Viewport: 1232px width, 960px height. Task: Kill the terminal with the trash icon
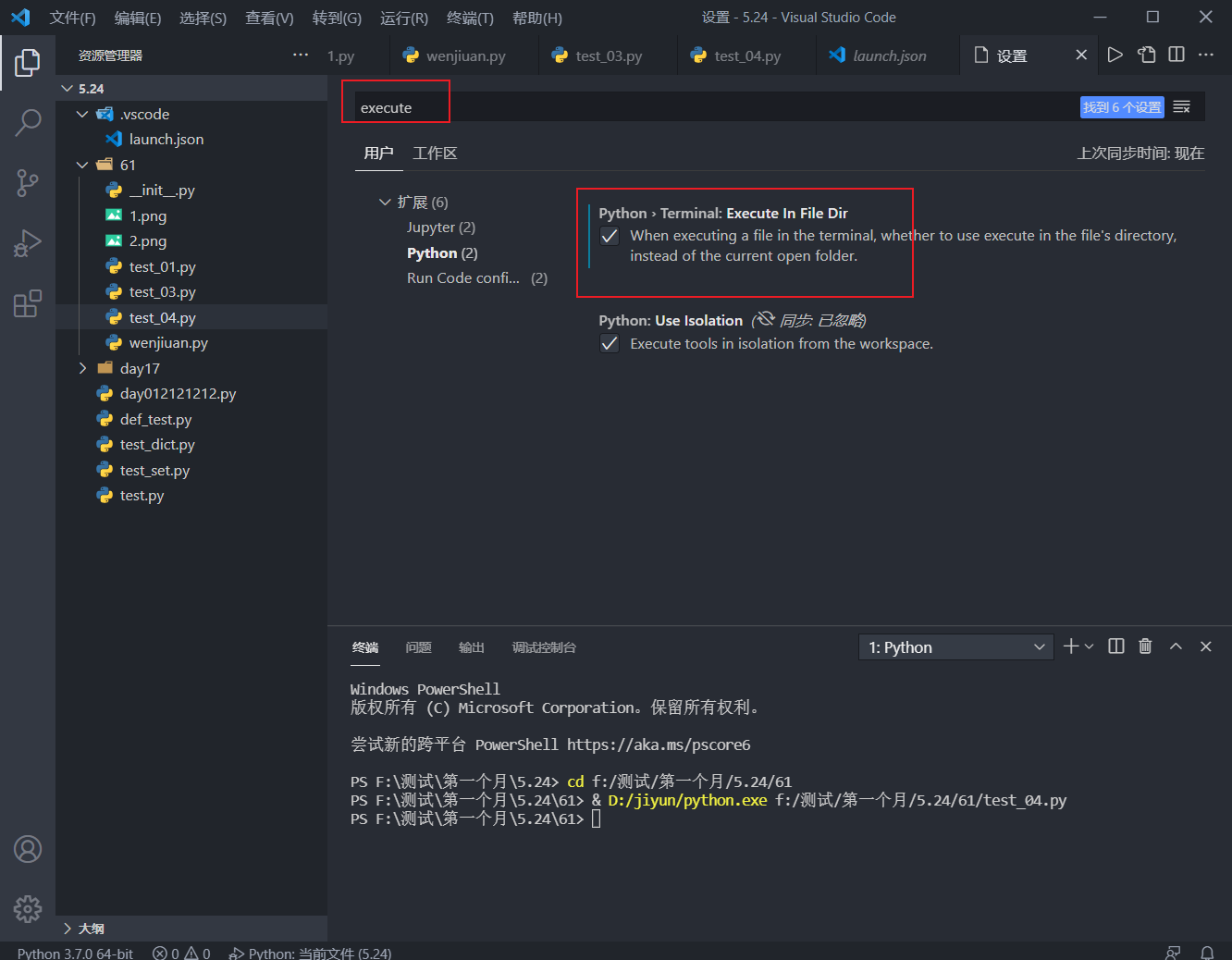[1145, 646]
